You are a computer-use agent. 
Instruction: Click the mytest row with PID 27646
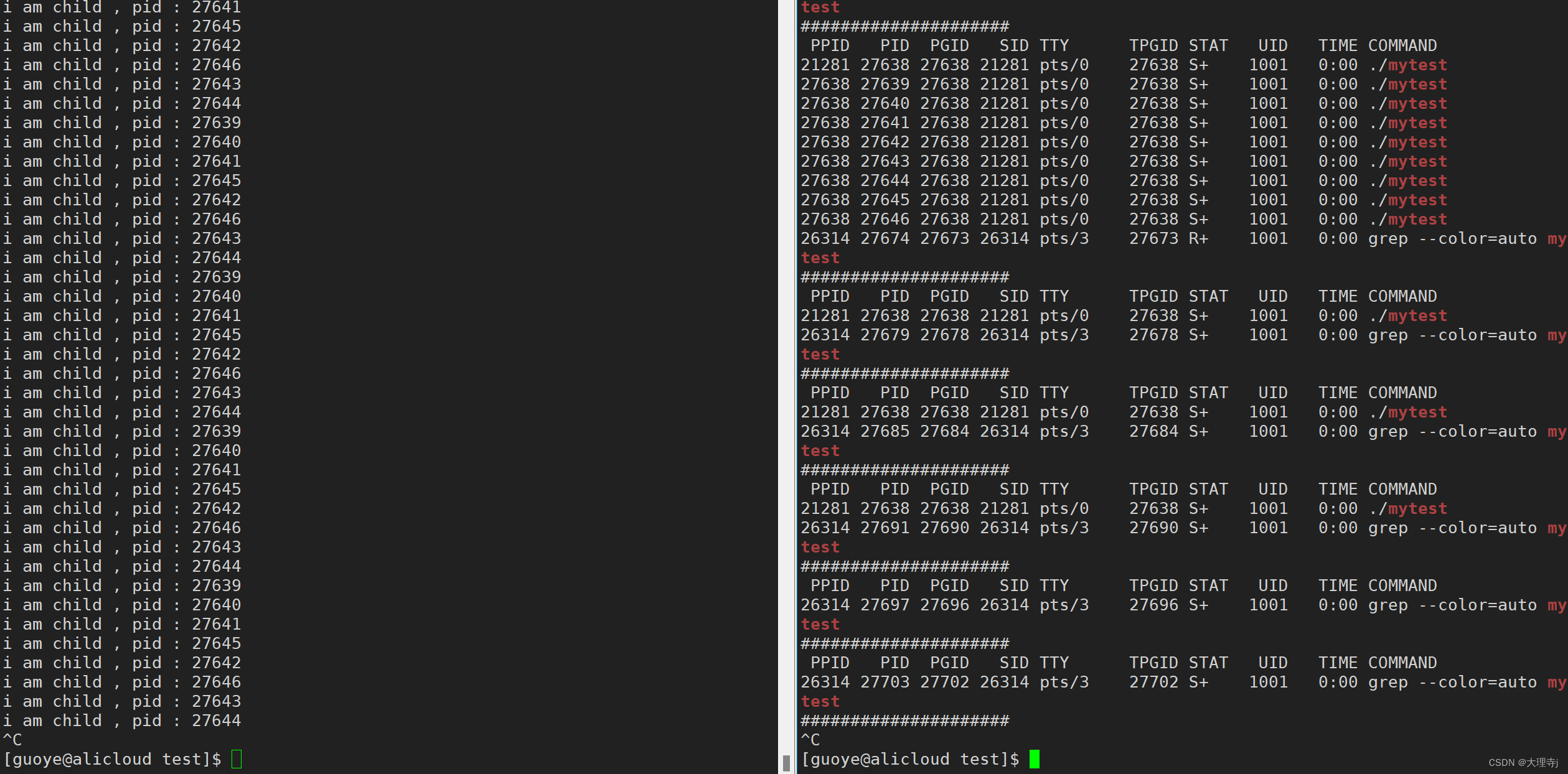coord(1124,220)
